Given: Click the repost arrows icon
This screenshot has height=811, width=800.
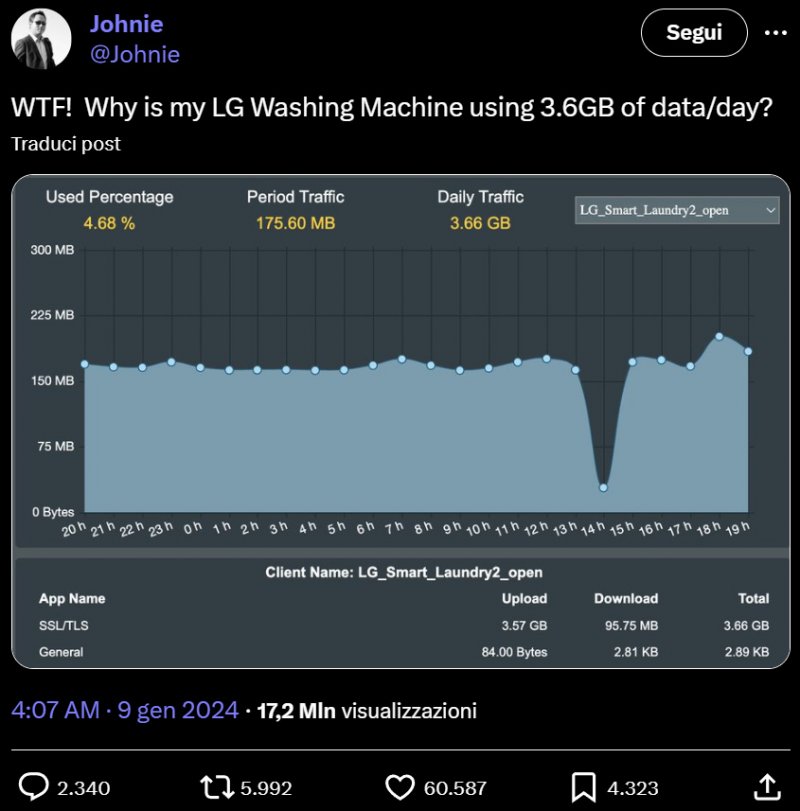Looking at the screenshot, I should 217,785.
